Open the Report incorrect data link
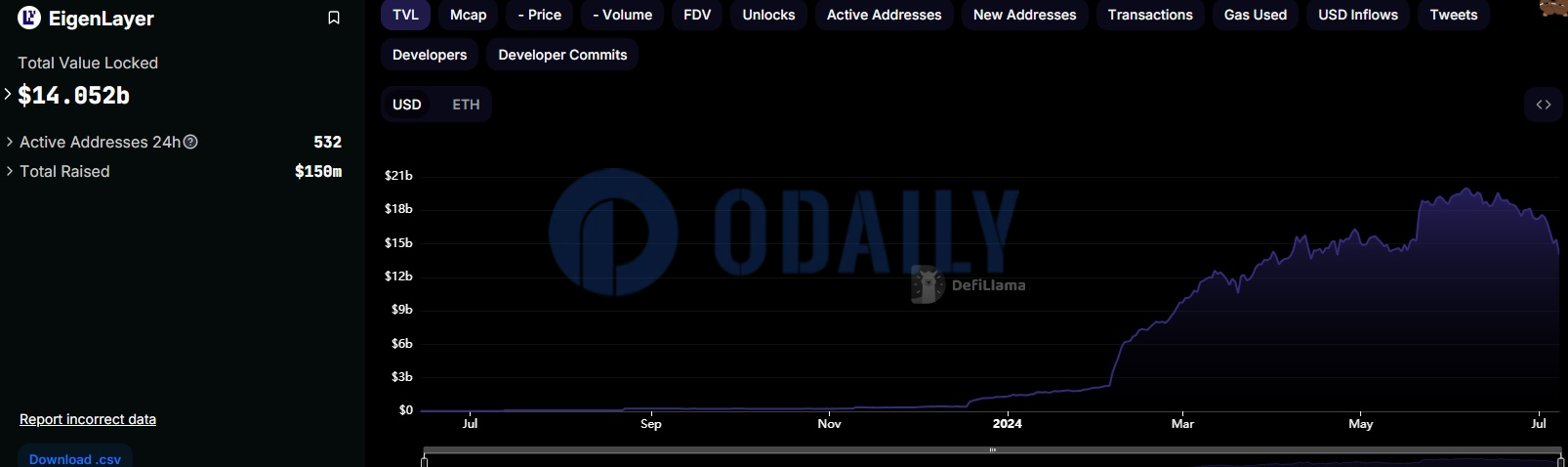The image size is (1568, 467). 88,419
